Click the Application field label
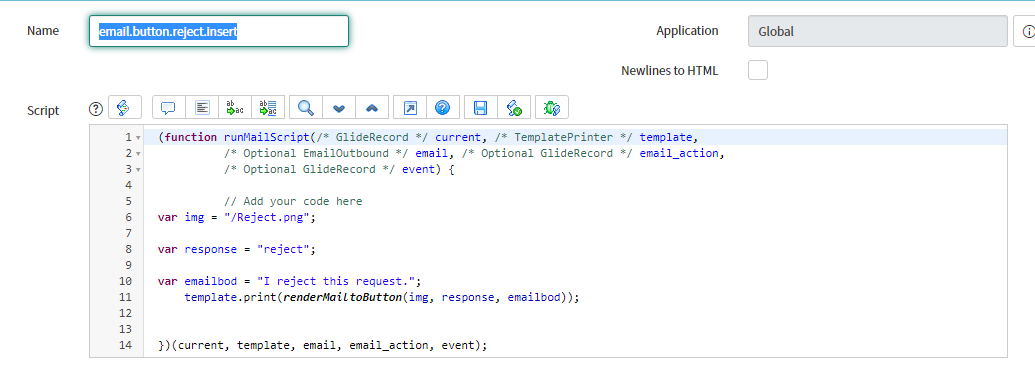 [687, 31]
